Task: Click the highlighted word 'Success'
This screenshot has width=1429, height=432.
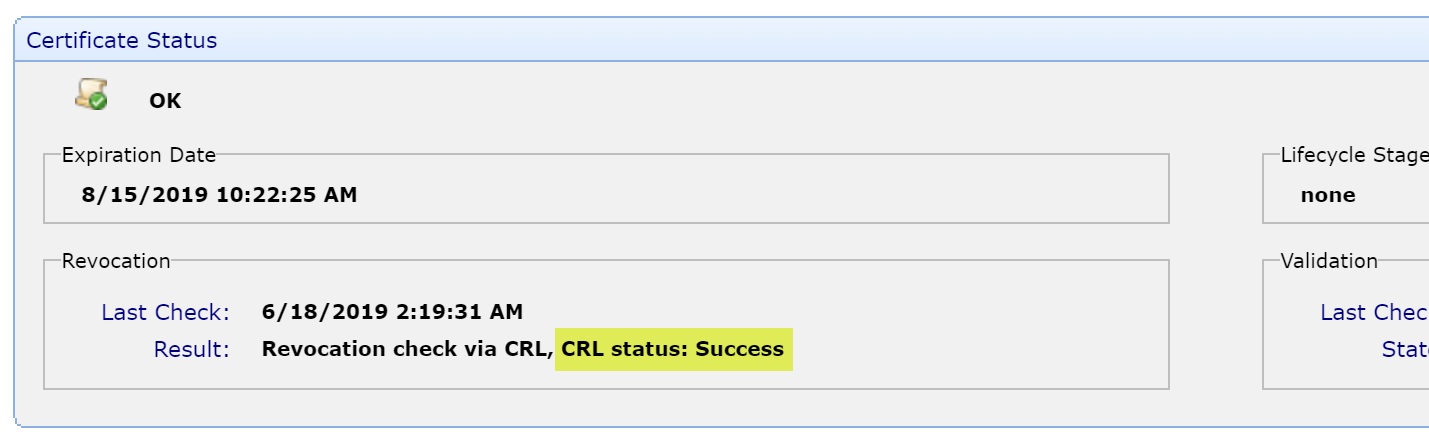Action: click(x=740, y=349)
